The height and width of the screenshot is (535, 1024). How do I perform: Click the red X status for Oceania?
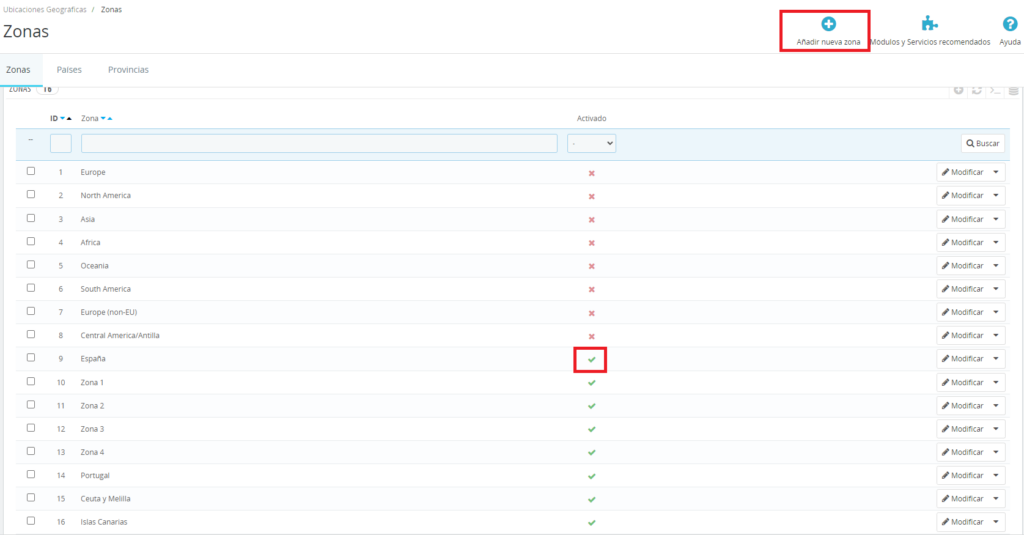point(592,267)
